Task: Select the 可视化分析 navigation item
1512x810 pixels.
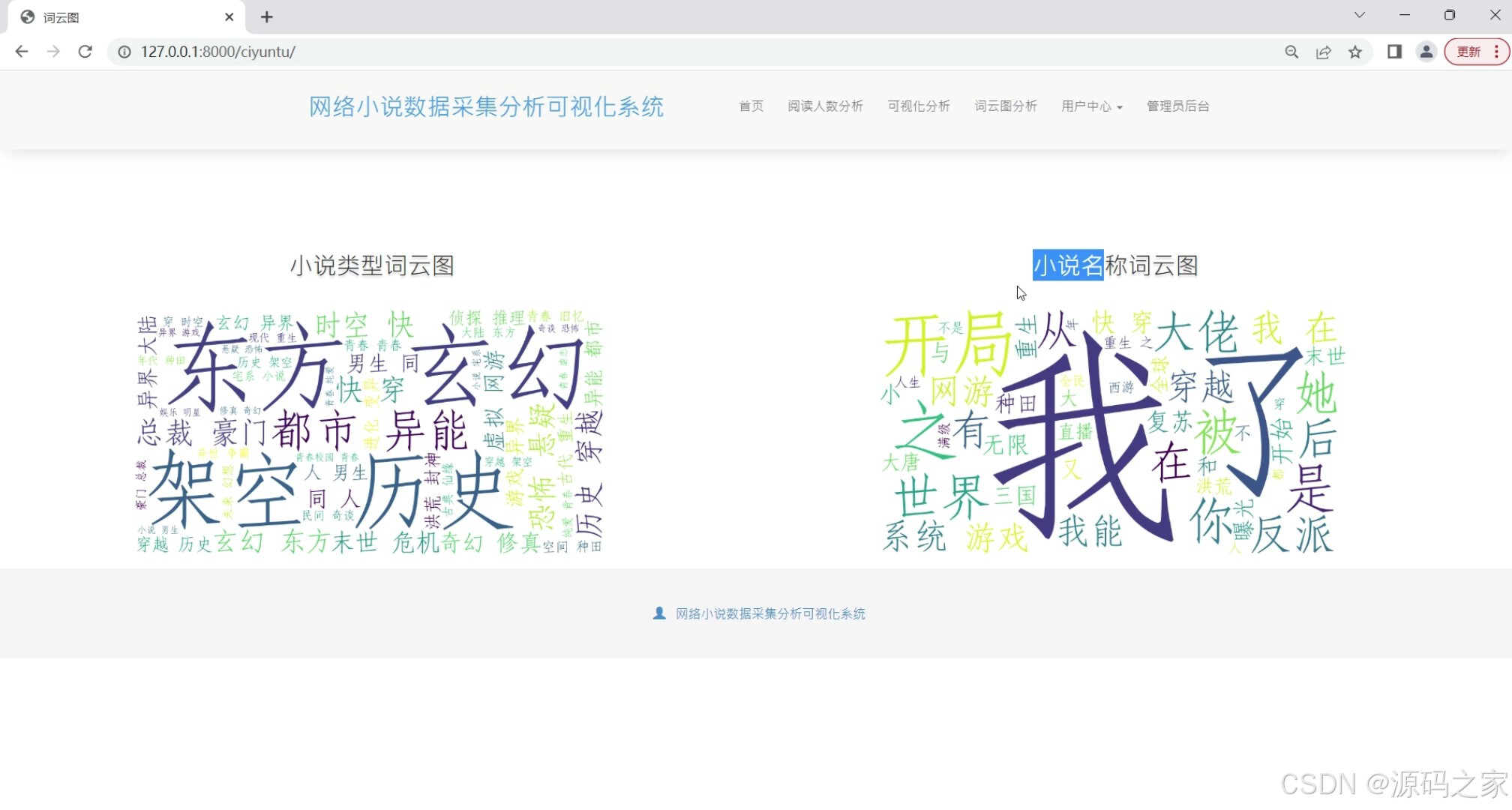Action: [918, 106]
